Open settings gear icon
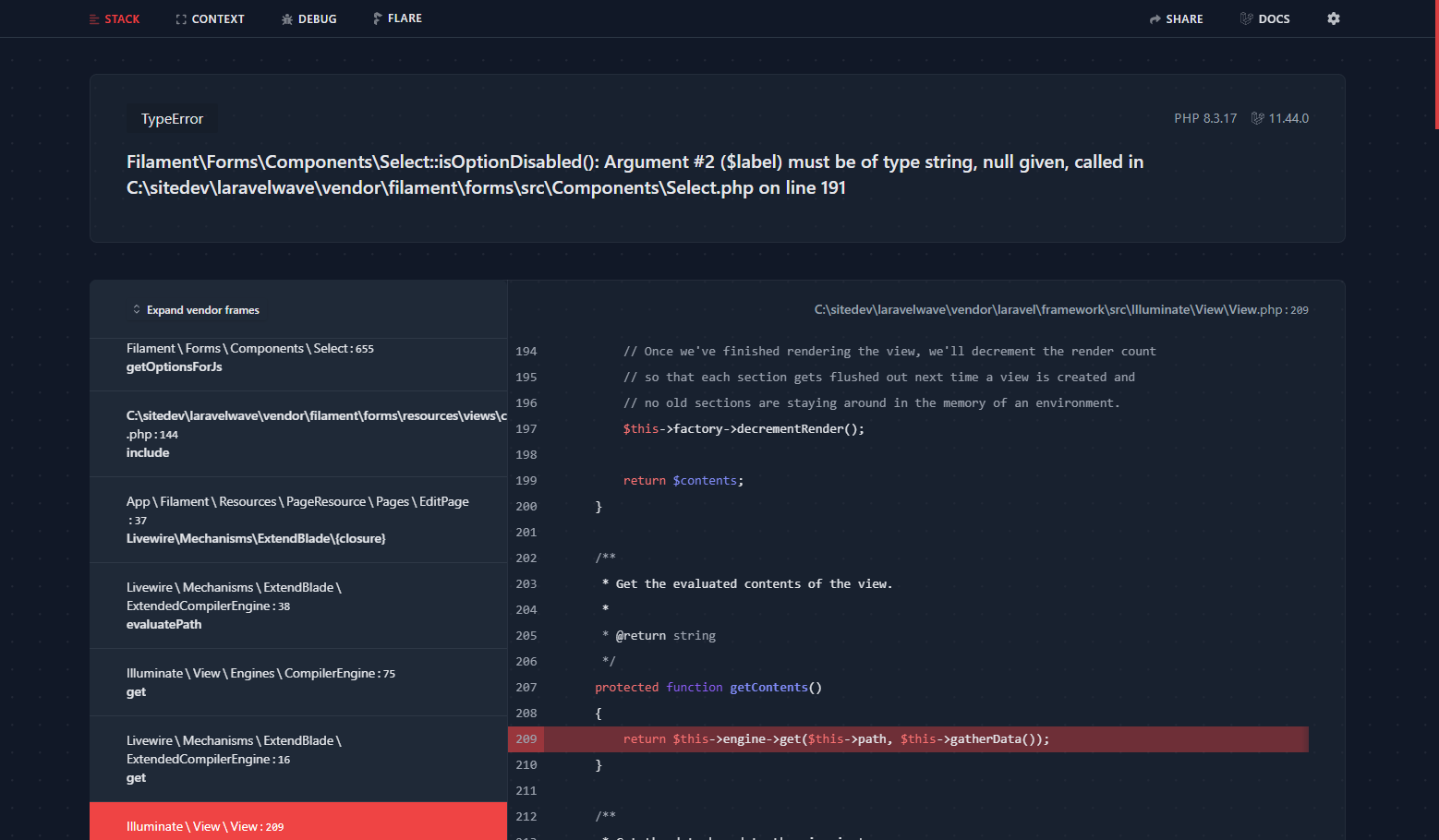This screenshot has width=1439, height=840. click(1334, 18)
